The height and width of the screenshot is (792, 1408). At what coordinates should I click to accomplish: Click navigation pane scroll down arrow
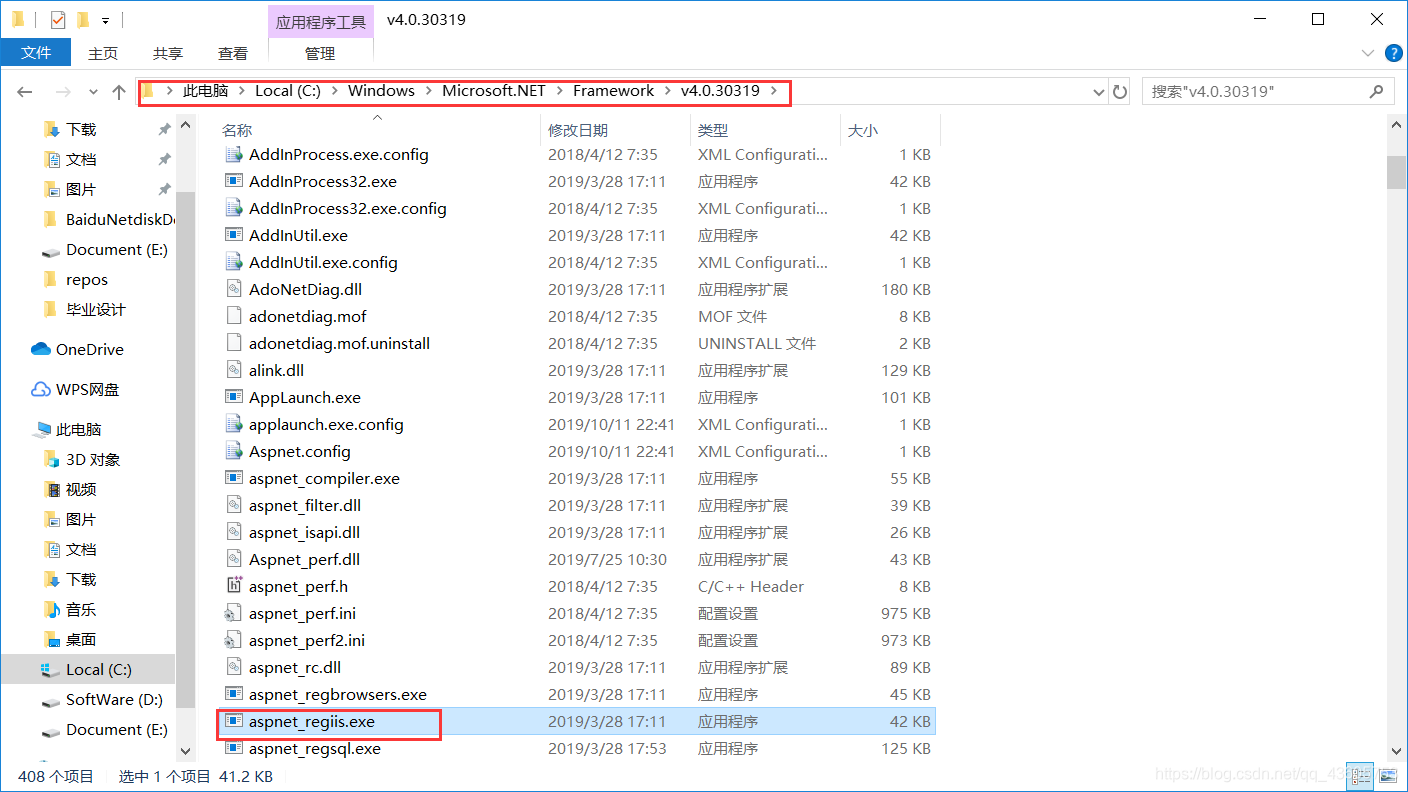185,749
